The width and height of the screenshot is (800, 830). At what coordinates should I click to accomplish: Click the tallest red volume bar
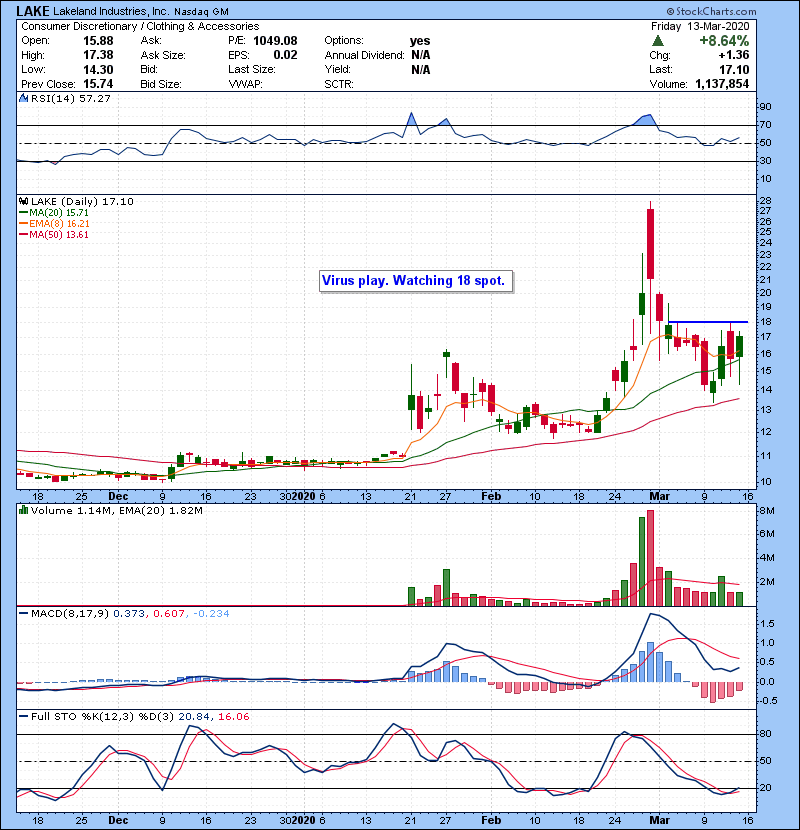(650, 558)
